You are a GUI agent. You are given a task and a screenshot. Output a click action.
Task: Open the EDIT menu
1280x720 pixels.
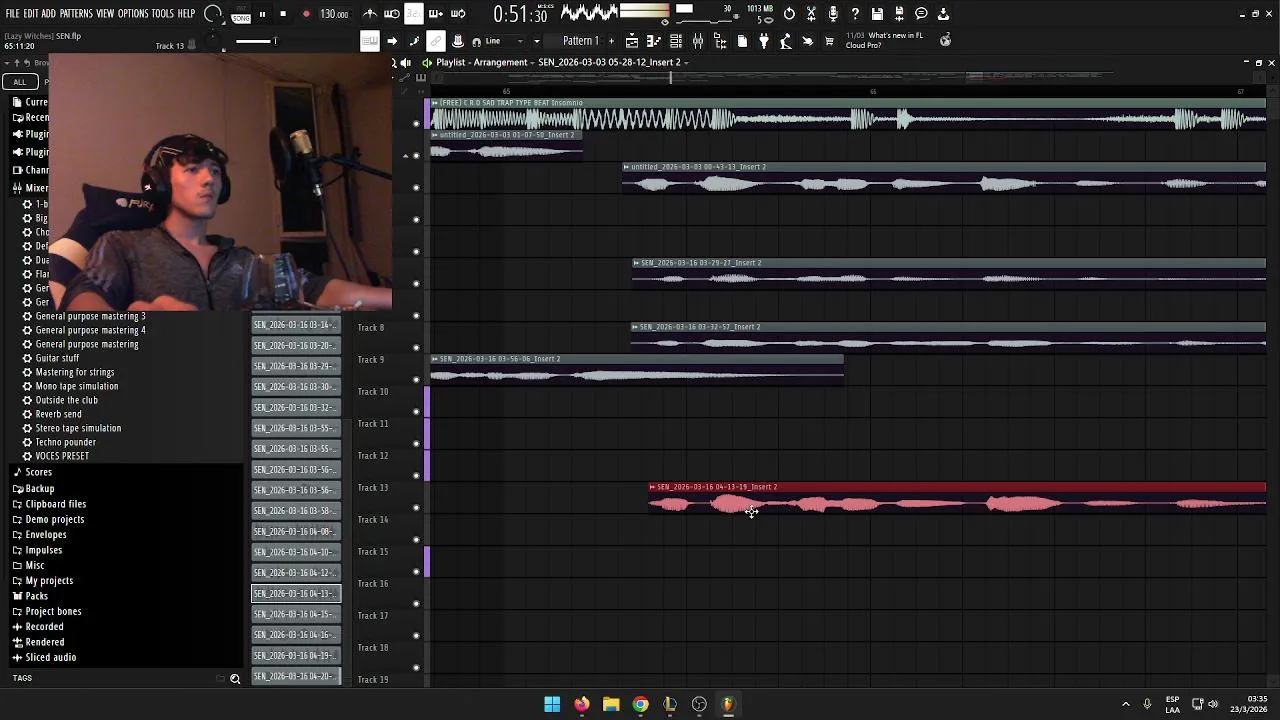pyautogui.click(x=30, y=14)
